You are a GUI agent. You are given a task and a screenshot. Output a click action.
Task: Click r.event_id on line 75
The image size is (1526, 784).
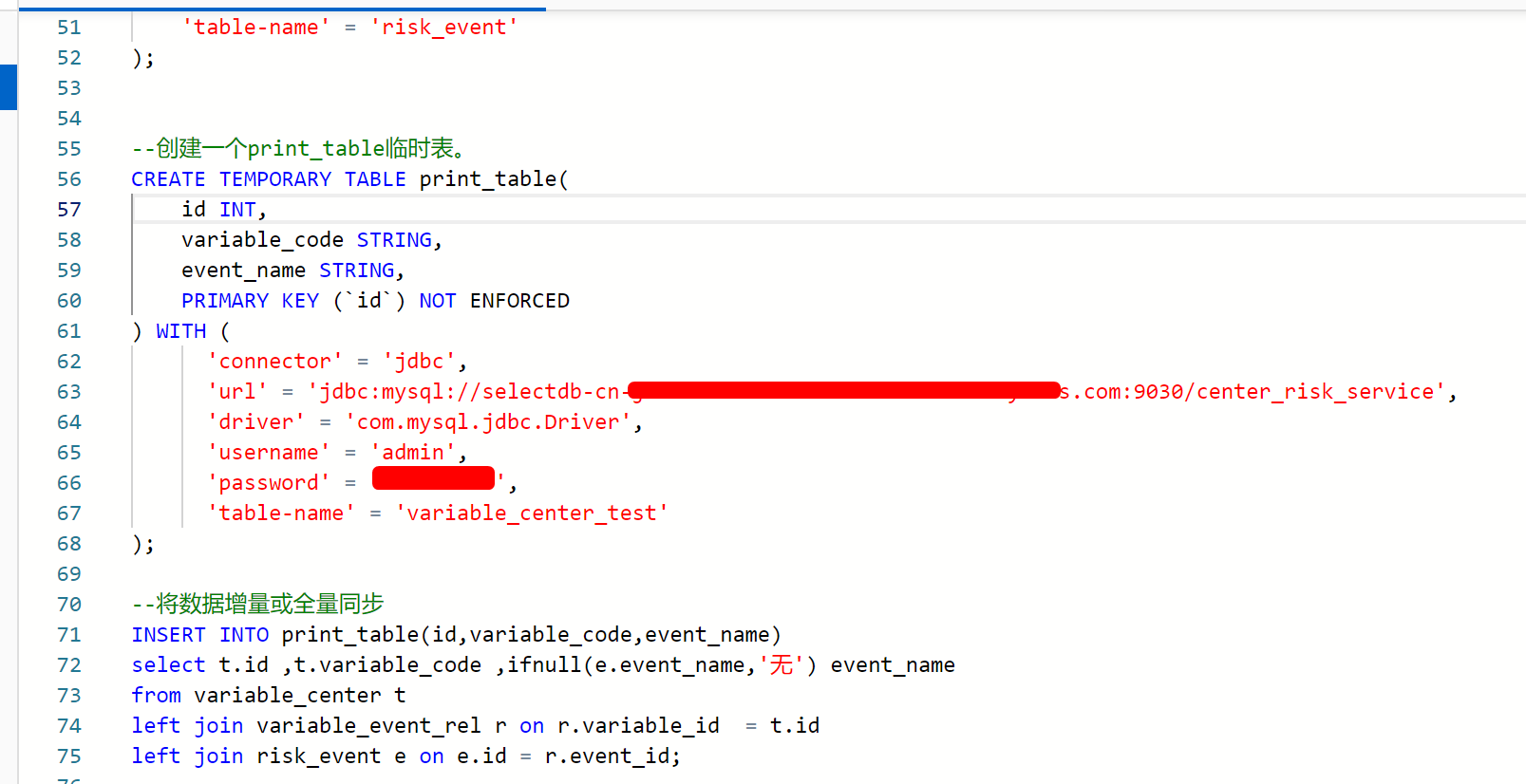[x=607, y=756]
